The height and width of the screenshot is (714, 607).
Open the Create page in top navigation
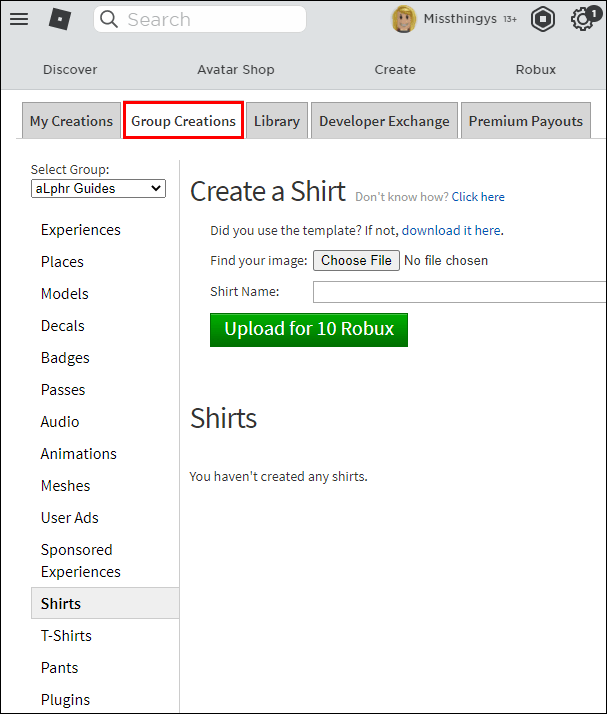click(x=395, y=70)
